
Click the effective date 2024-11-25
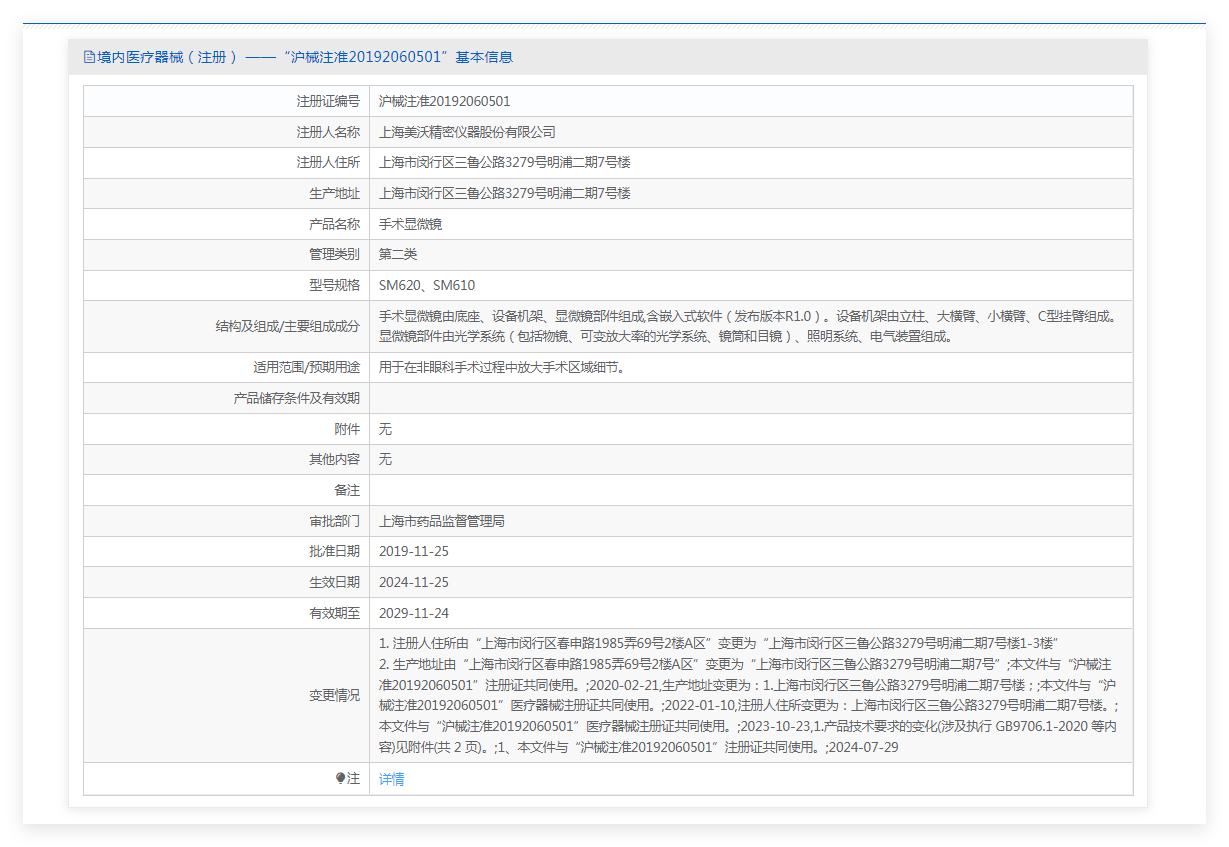click(x=414, y=582)
